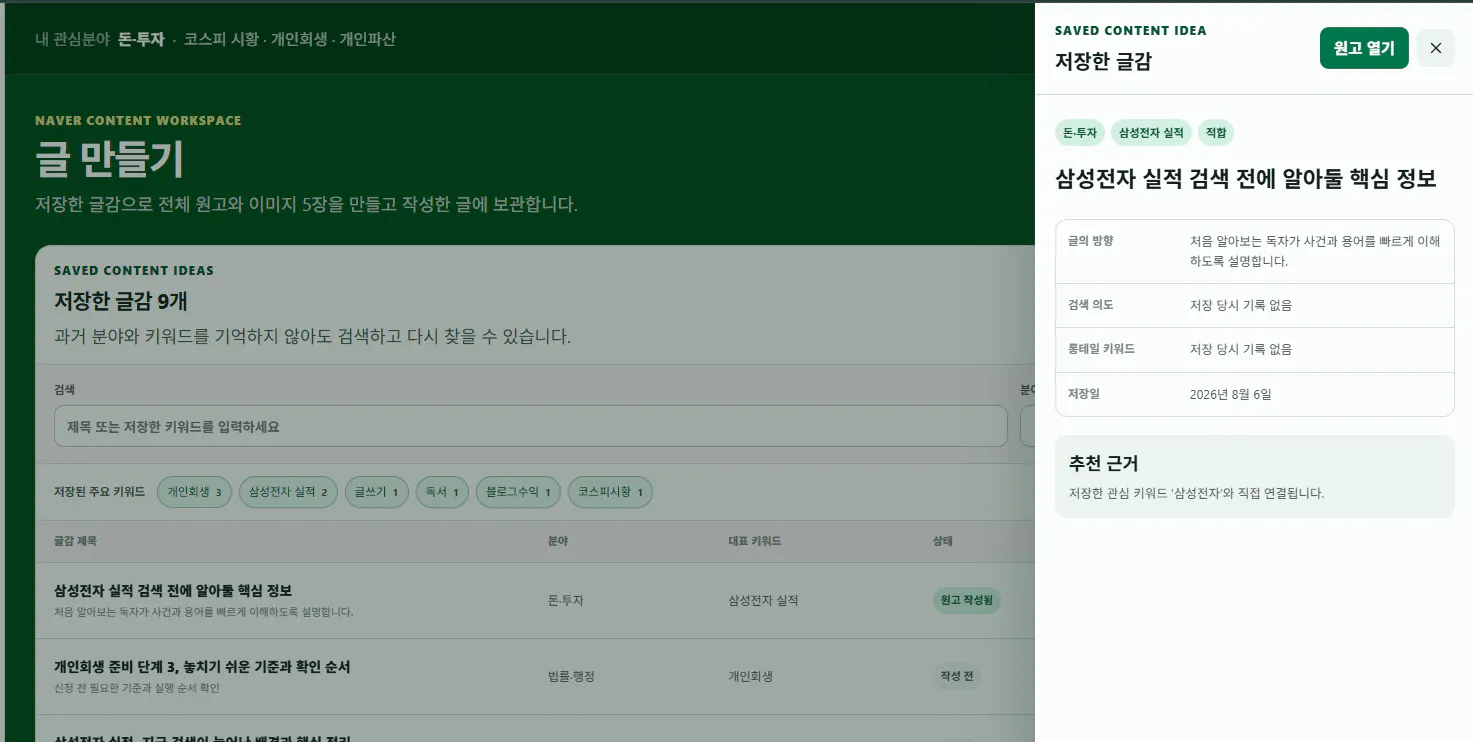Open row 개인회생 준비 단계 3, 놓치기 쉬운 기준
The height and width of the screenshot is (742, 1473).
click(x=535, y=676)
